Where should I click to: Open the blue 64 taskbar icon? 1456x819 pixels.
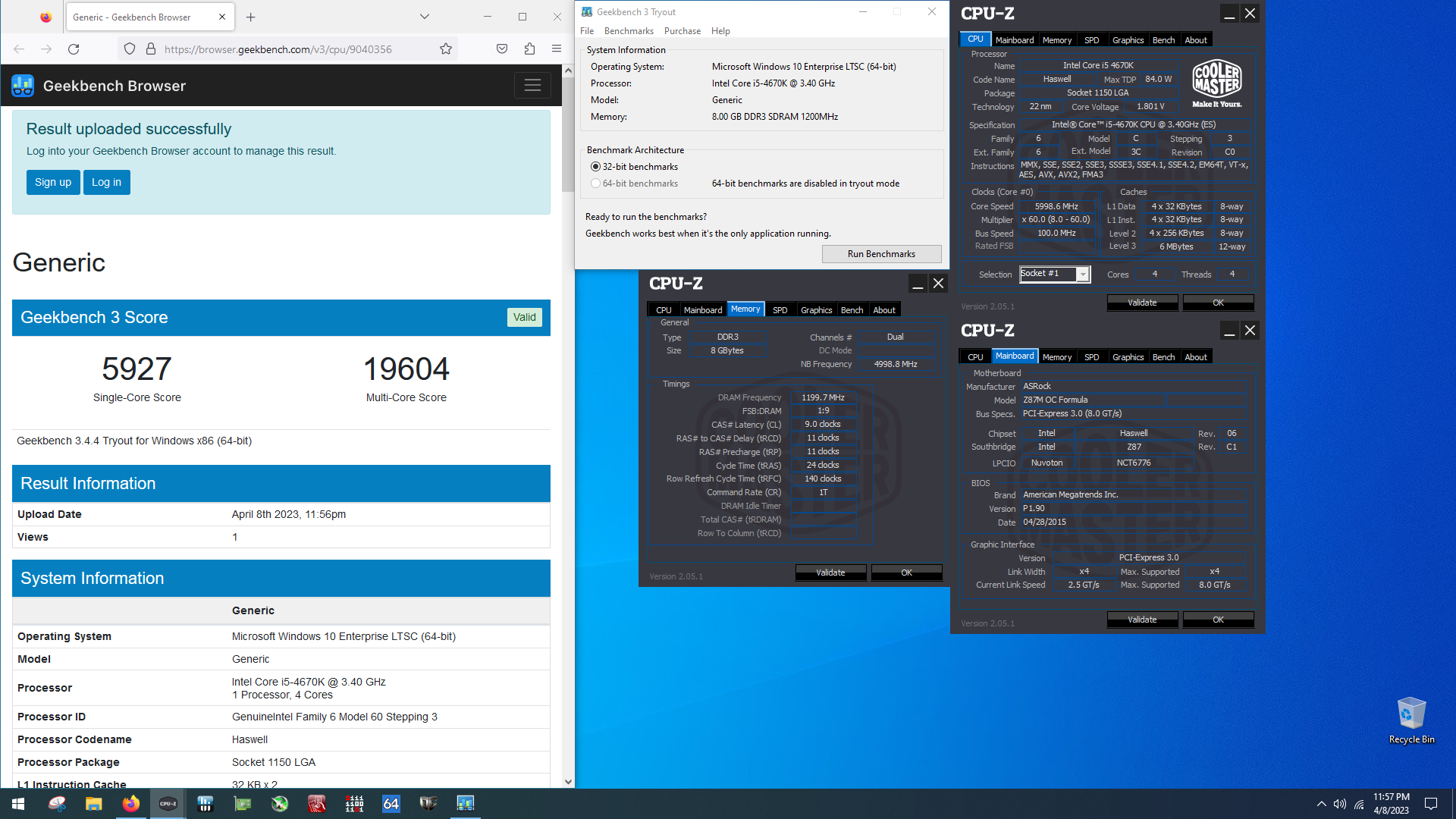[391, 804]
